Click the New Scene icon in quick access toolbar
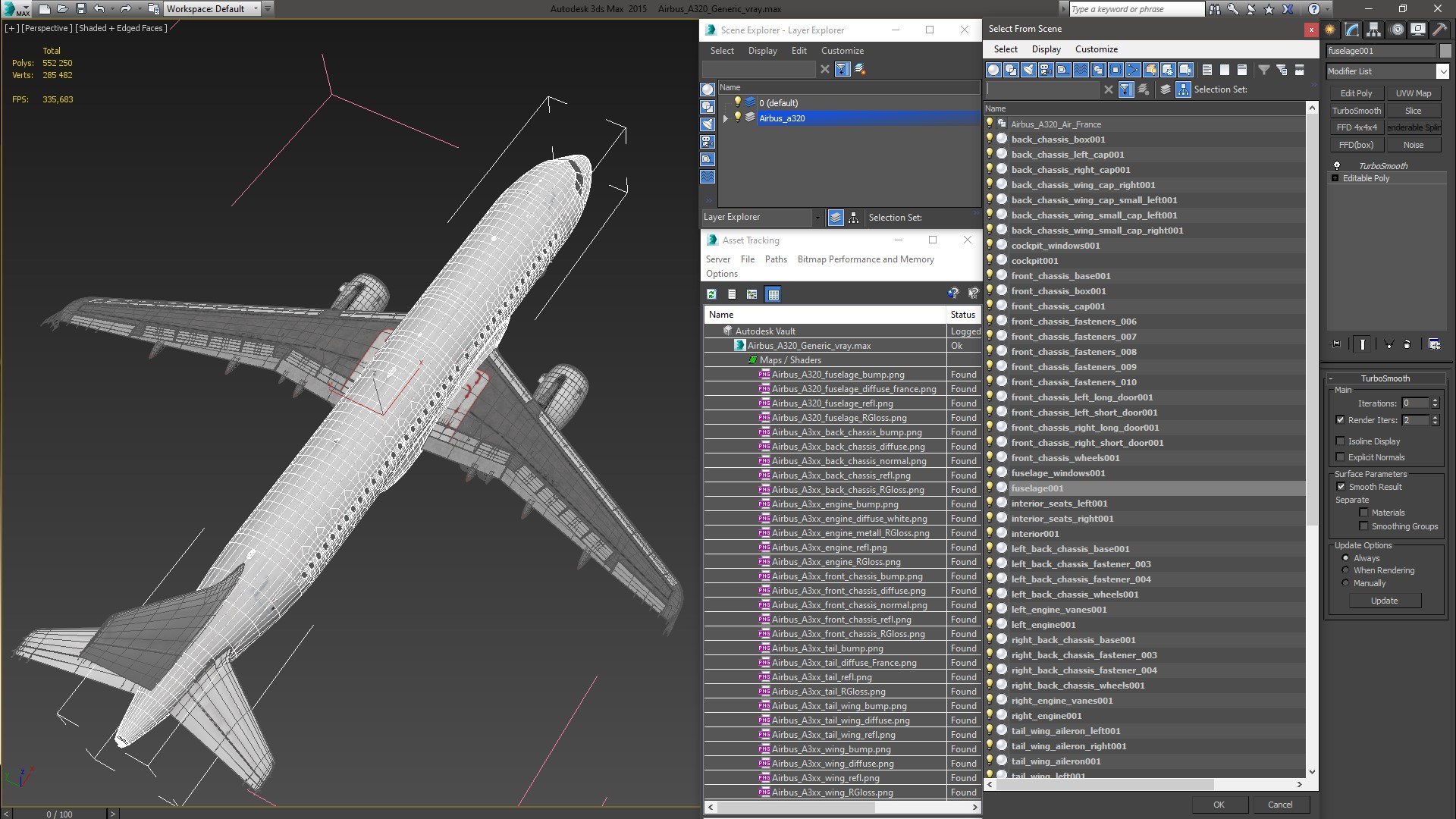This screenshot has height=819, width=1456. point(45,9)
